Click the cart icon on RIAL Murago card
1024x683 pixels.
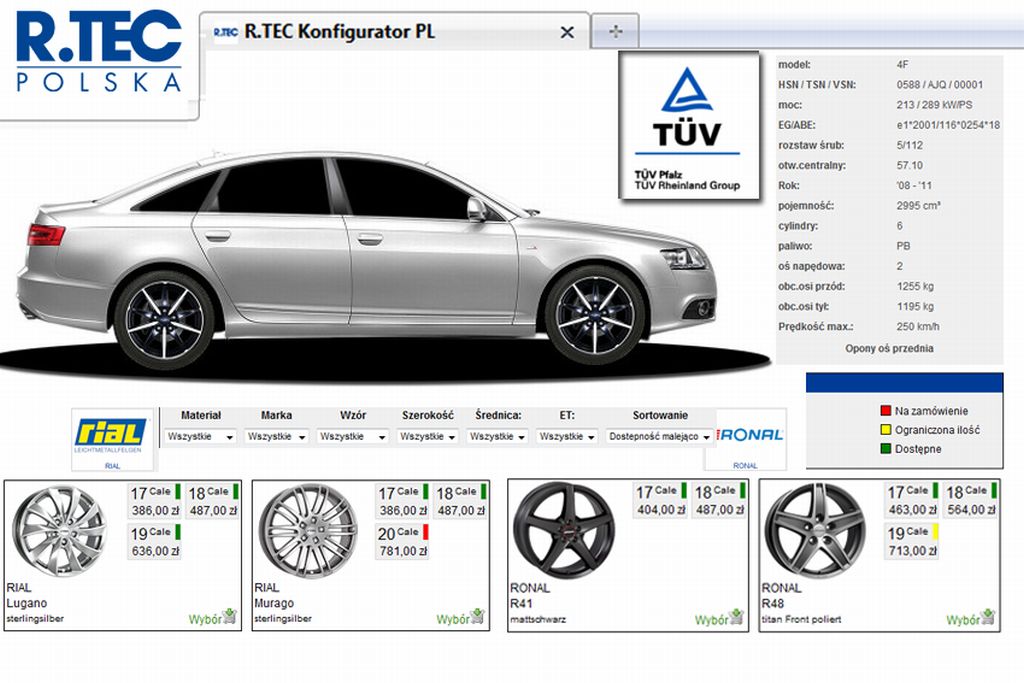click(477, 616)
